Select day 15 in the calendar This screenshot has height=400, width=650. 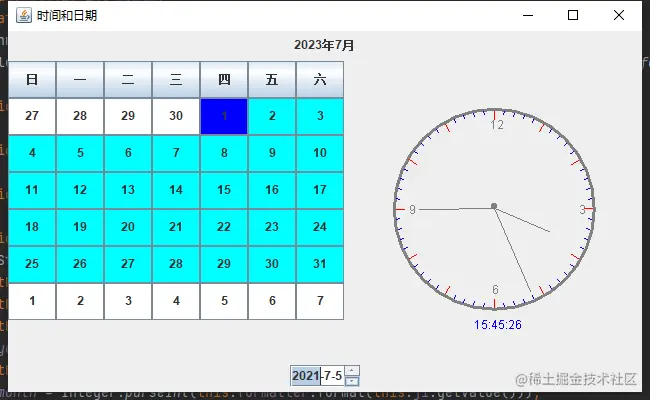point(224,190)
